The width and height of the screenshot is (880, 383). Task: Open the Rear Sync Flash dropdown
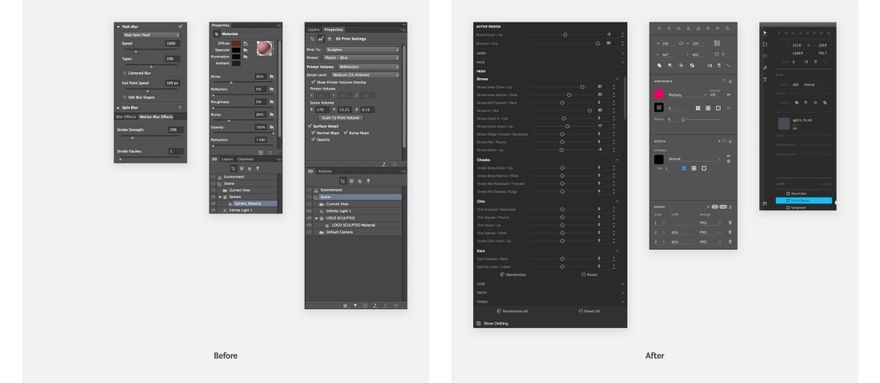pos(152,35)
